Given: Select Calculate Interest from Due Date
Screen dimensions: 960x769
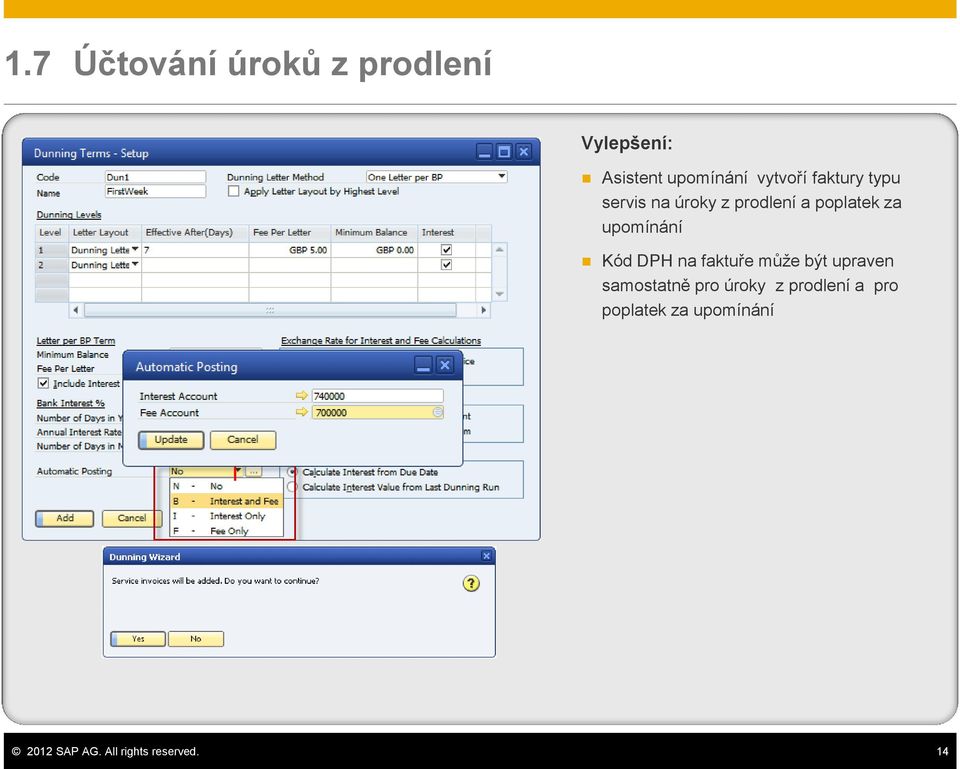Looking at the screenshot, I should [292, 472].
